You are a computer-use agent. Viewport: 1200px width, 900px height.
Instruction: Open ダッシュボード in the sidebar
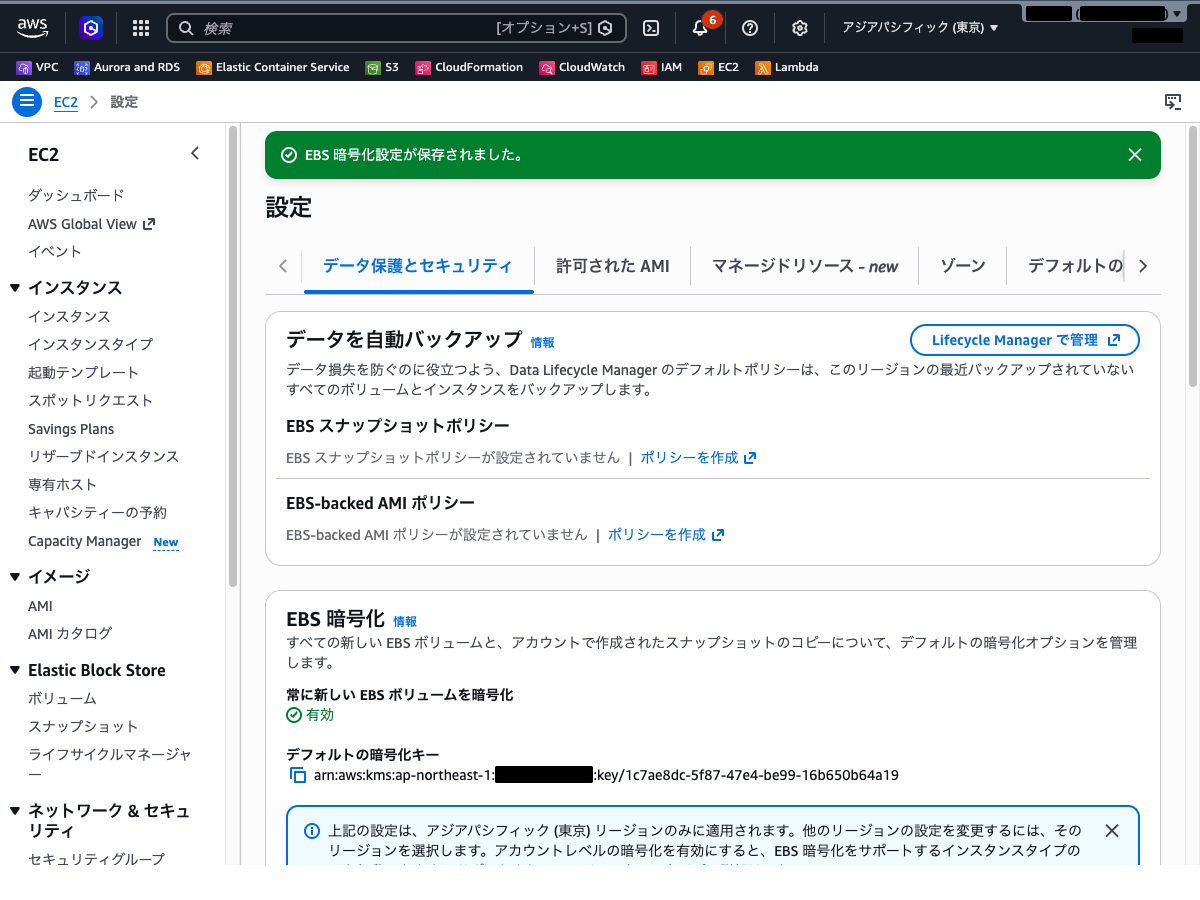[76, 195]
